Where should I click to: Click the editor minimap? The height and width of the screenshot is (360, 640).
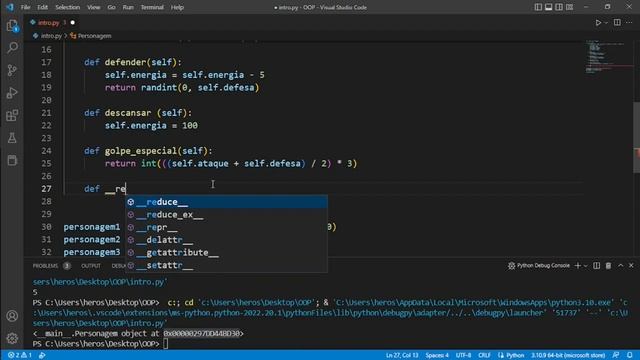[x=608, y=57]
